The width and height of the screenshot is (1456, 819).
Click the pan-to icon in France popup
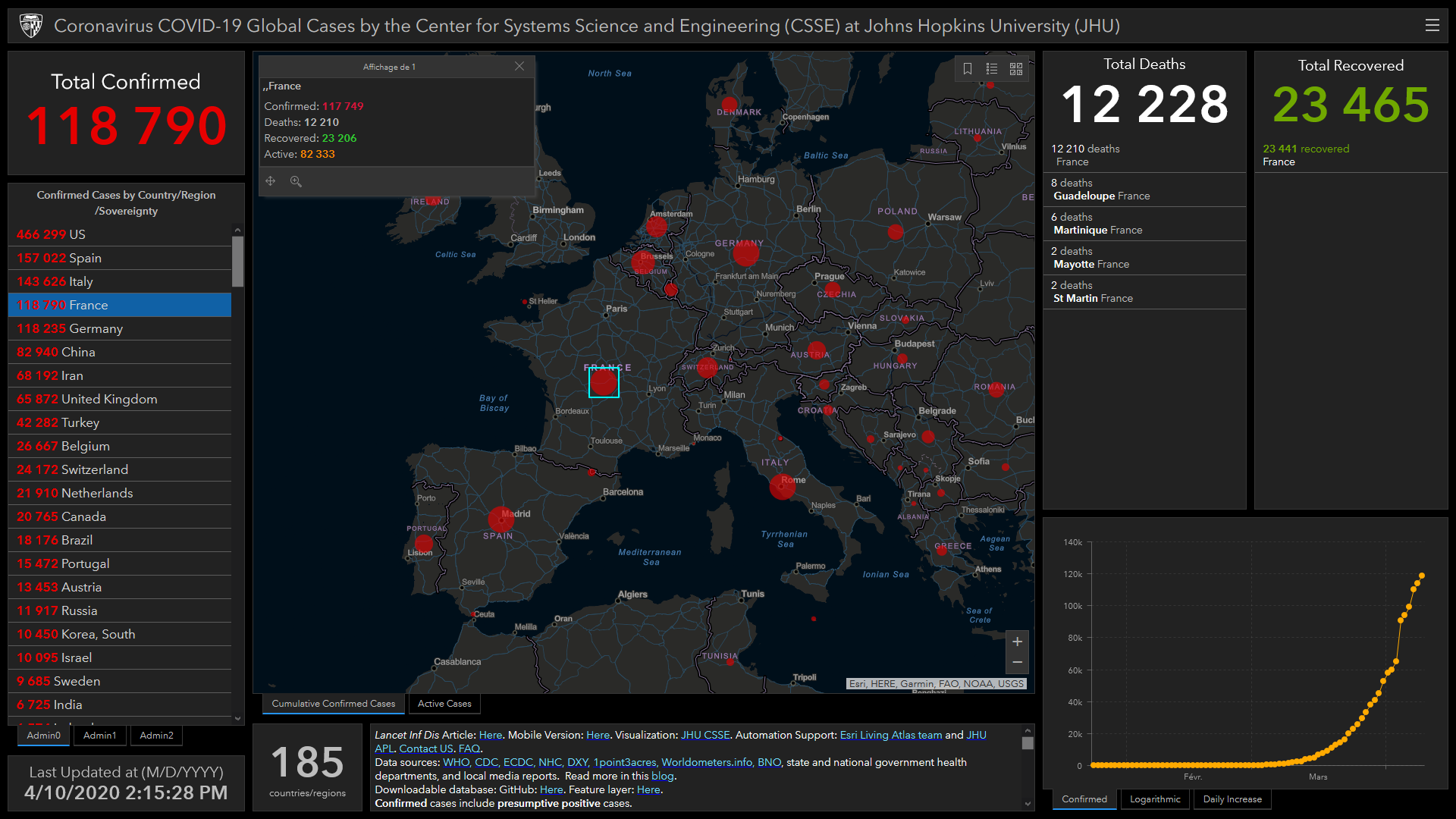271,181
